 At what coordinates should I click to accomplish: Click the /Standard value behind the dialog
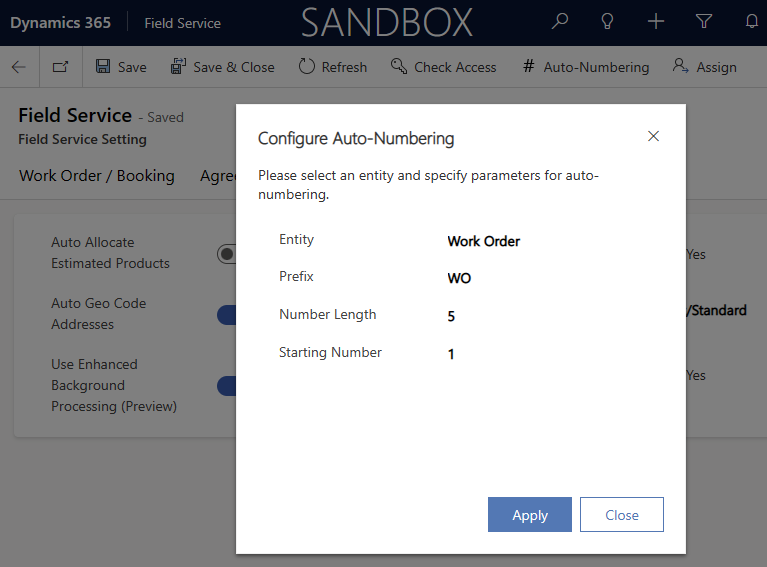717,310
